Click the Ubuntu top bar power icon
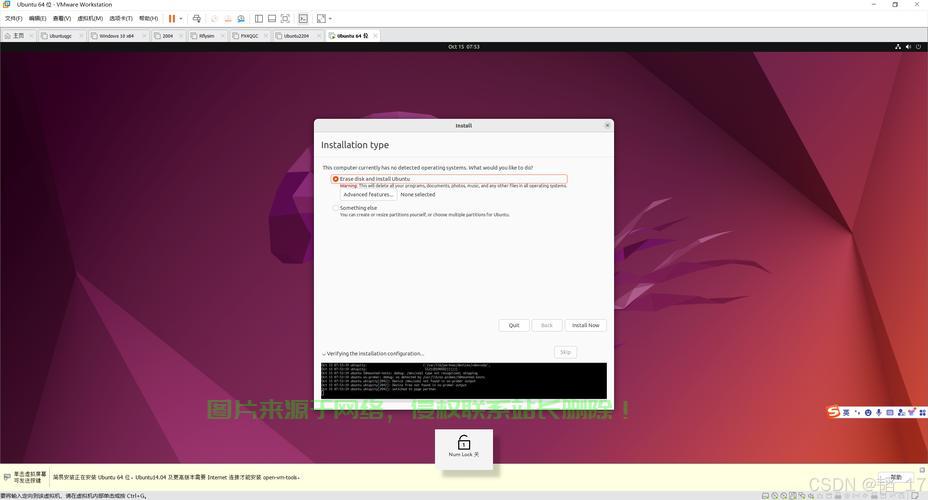This screenshot has width=928, height=500. (x=916, y=46)
